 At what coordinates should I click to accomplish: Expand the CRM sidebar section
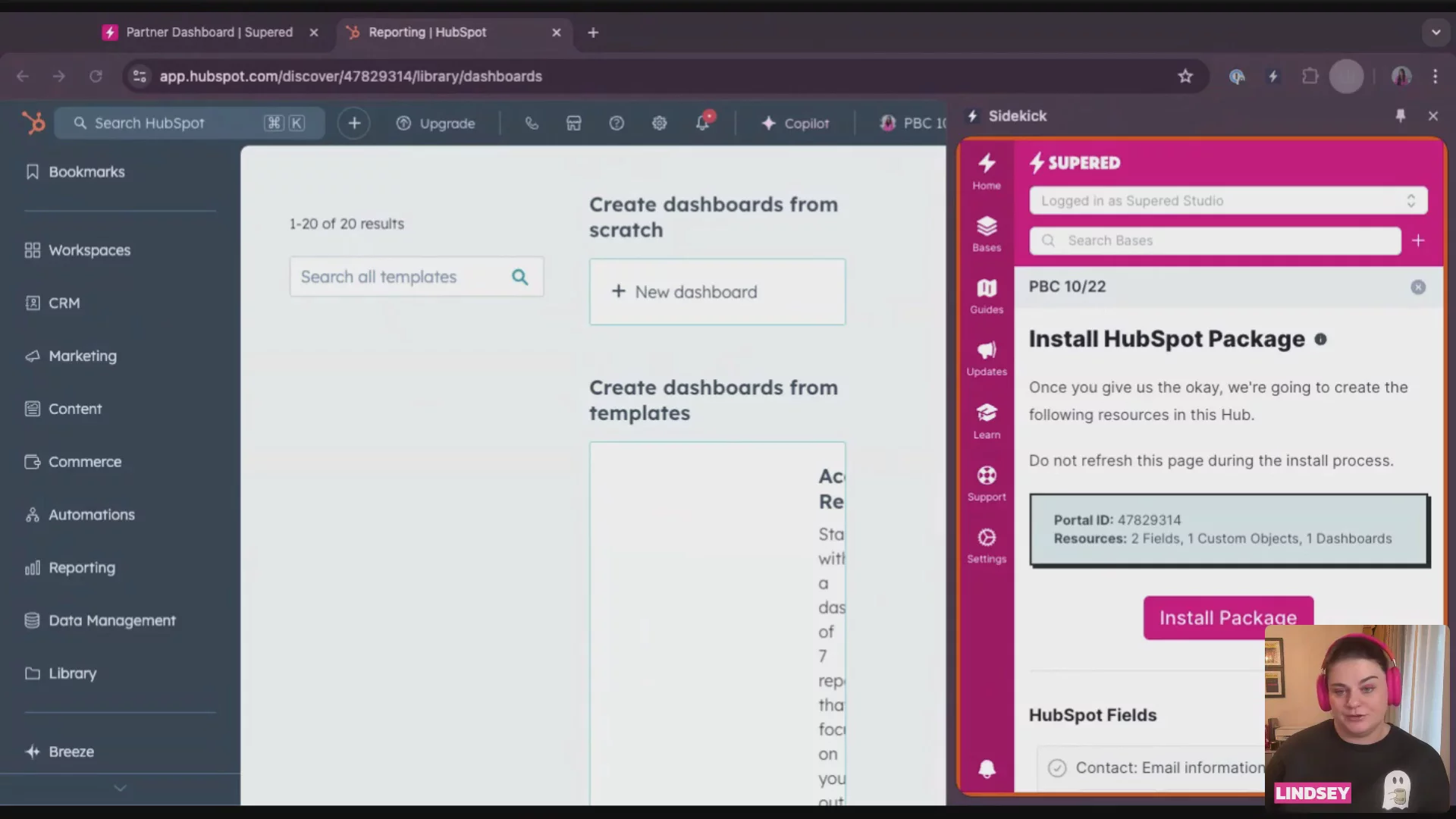point(52,303)
